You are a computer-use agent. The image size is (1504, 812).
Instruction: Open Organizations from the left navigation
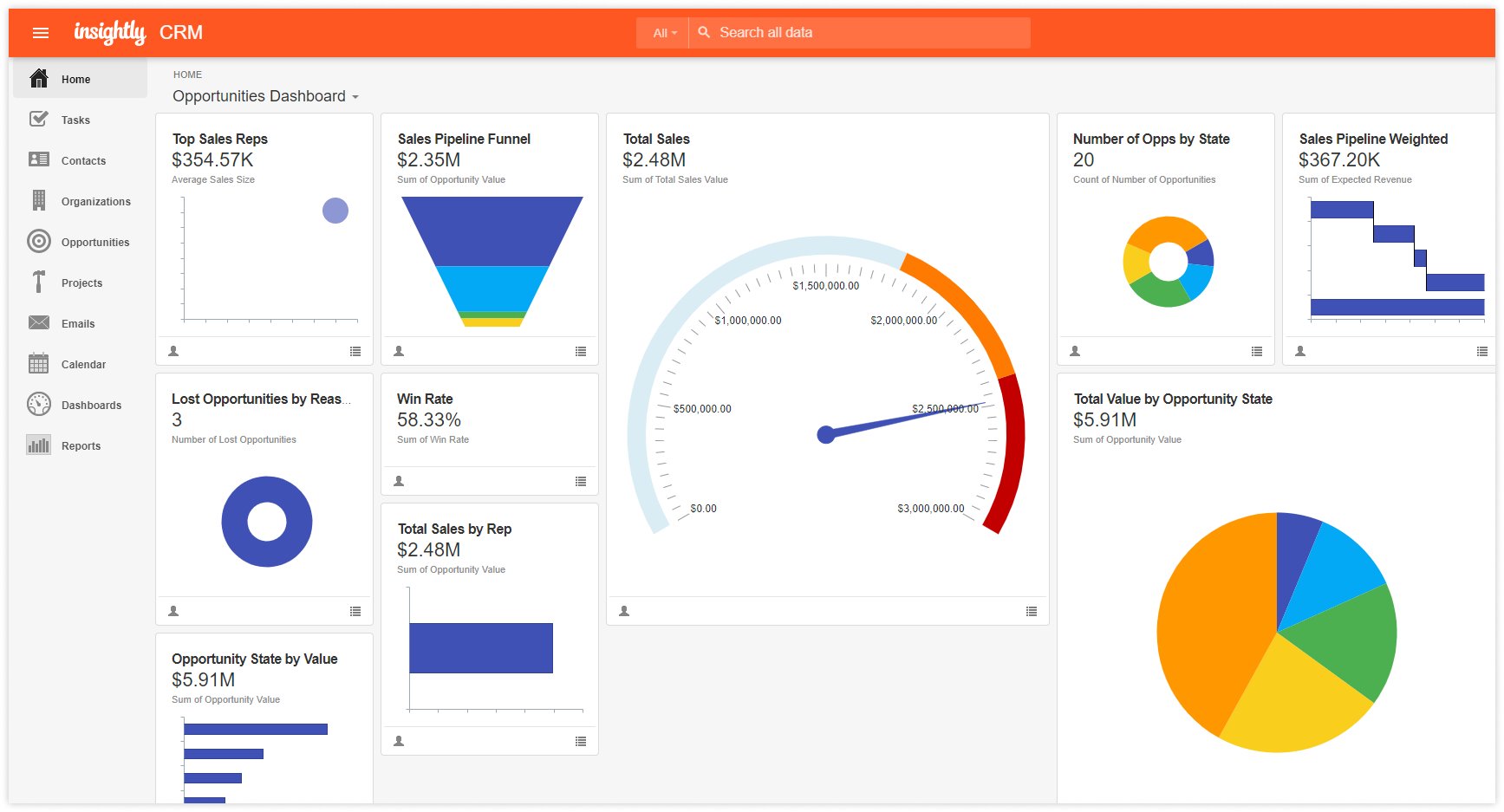tap(94, 201)
